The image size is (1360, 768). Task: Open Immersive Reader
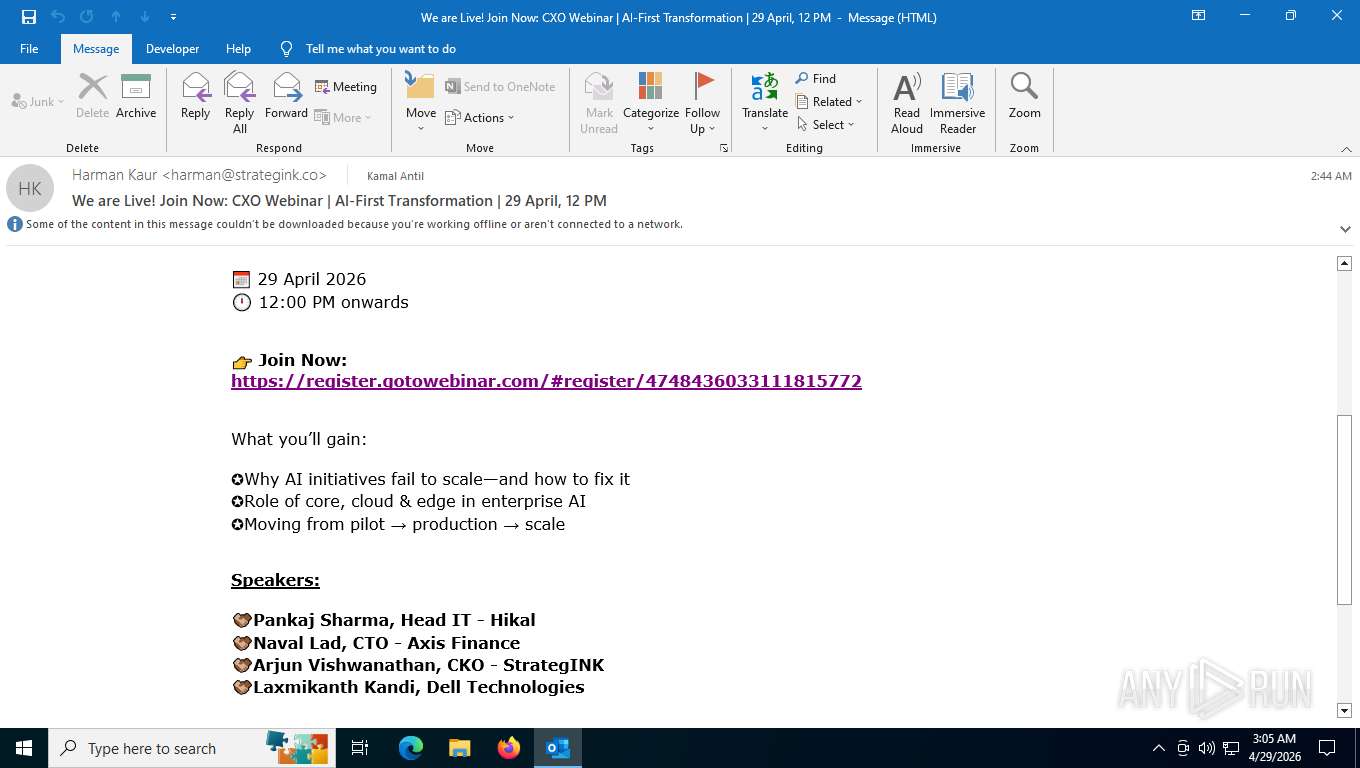click(958, 102)
